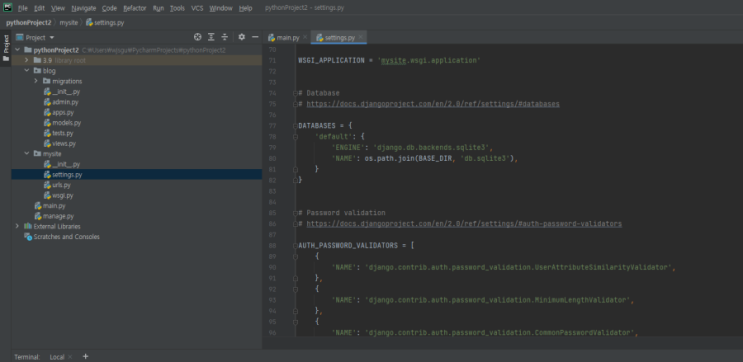This screenshot has height=362, width=743.
Task: Open the Edit menu
Action: coord(40,8)
